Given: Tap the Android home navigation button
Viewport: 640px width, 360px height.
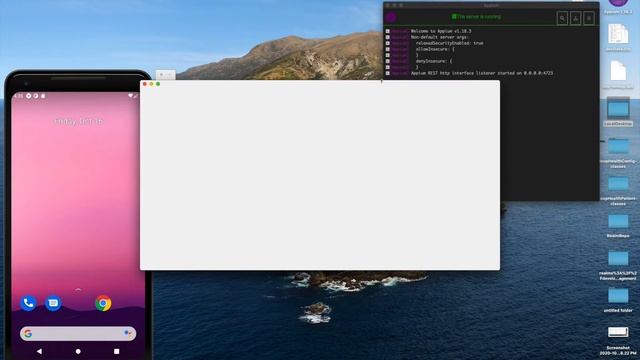Looking at the screenshot, I should pyautogui.click(x=78, y=351).
